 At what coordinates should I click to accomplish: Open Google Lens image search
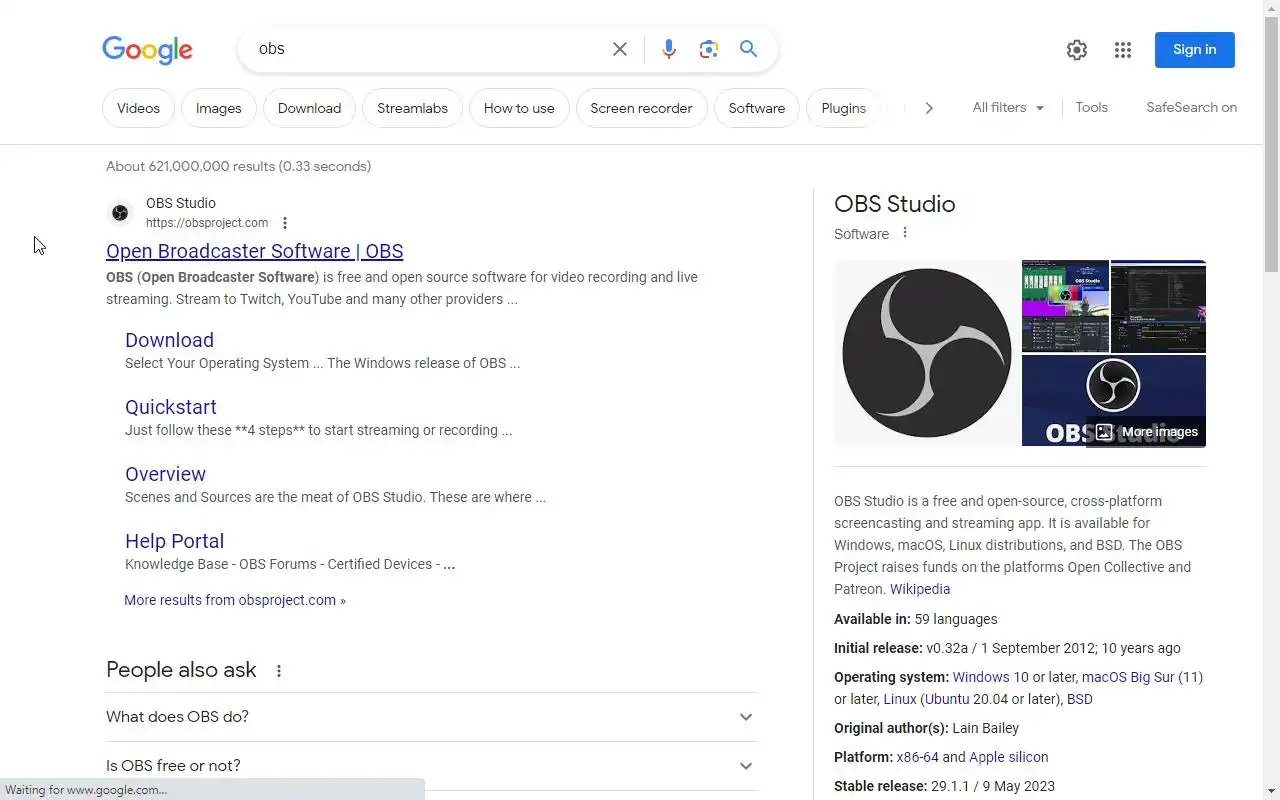(x=709, y=49)
